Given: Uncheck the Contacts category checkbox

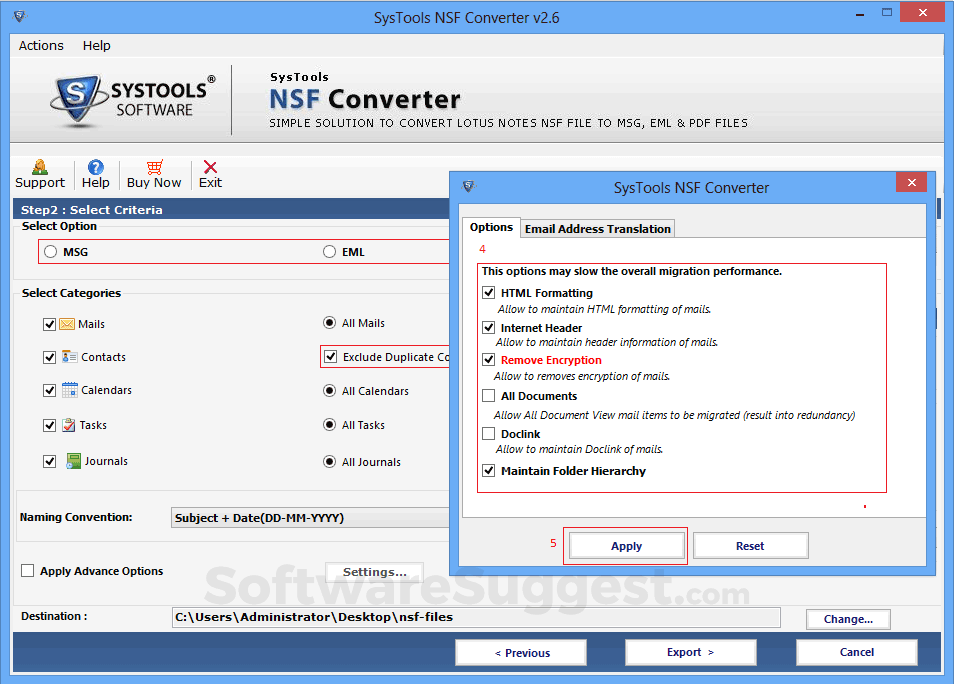Looking at the screenshot, I should pos(50,357).
